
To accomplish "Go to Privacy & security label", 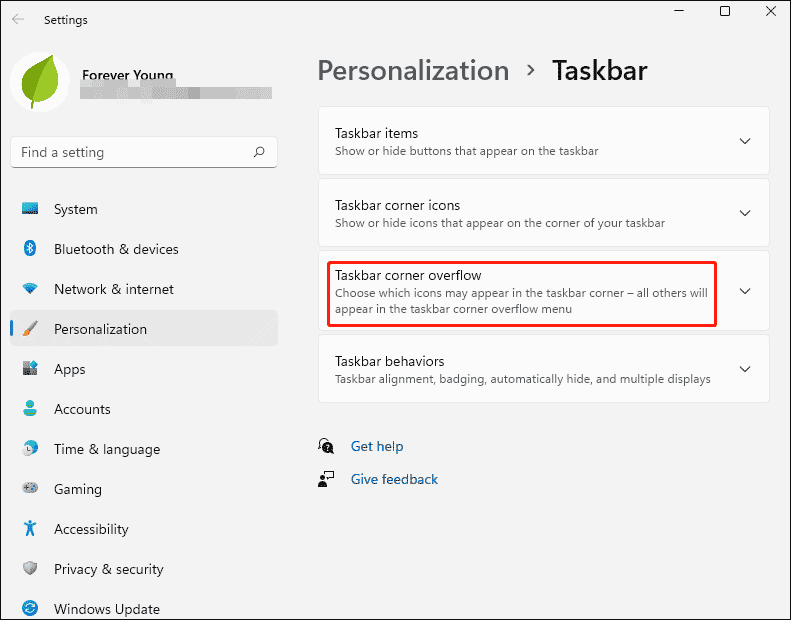I will tap(108, 569).
